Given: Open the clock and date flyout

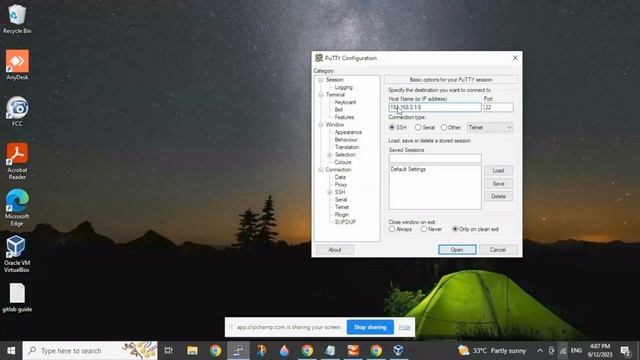Looking at the screenshot, I should pos(600,351).
